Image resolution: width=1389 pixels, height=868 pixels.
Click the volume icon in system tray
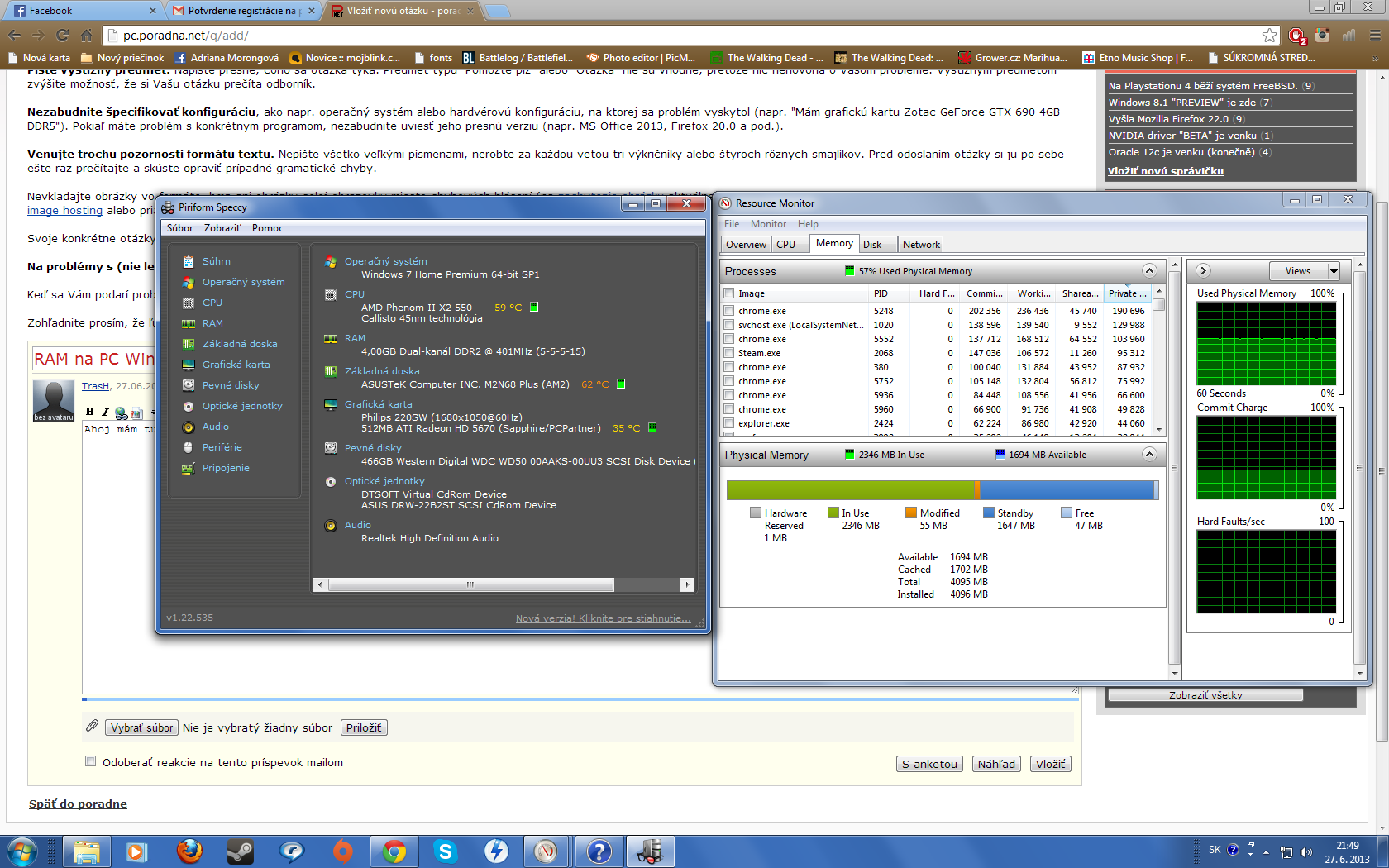[x=1306, y=851]
